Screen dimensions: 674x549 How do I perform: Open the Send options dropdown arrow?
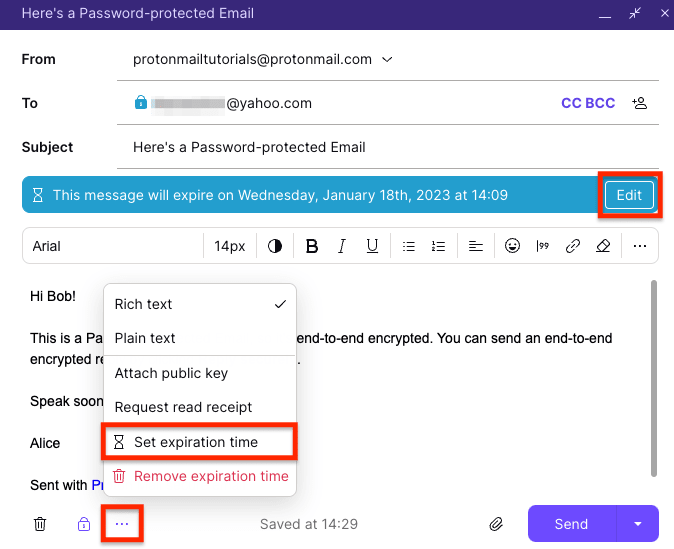point(638,524)
